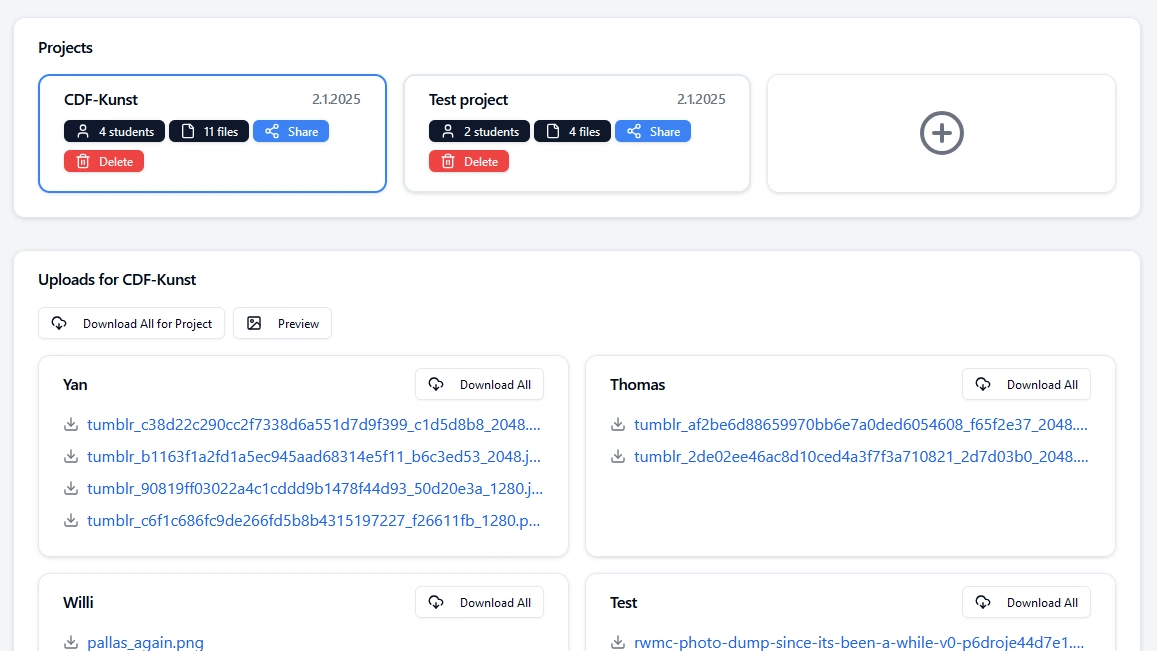Open the tumblr_c38d22c290 file link

tap(314, 424)
